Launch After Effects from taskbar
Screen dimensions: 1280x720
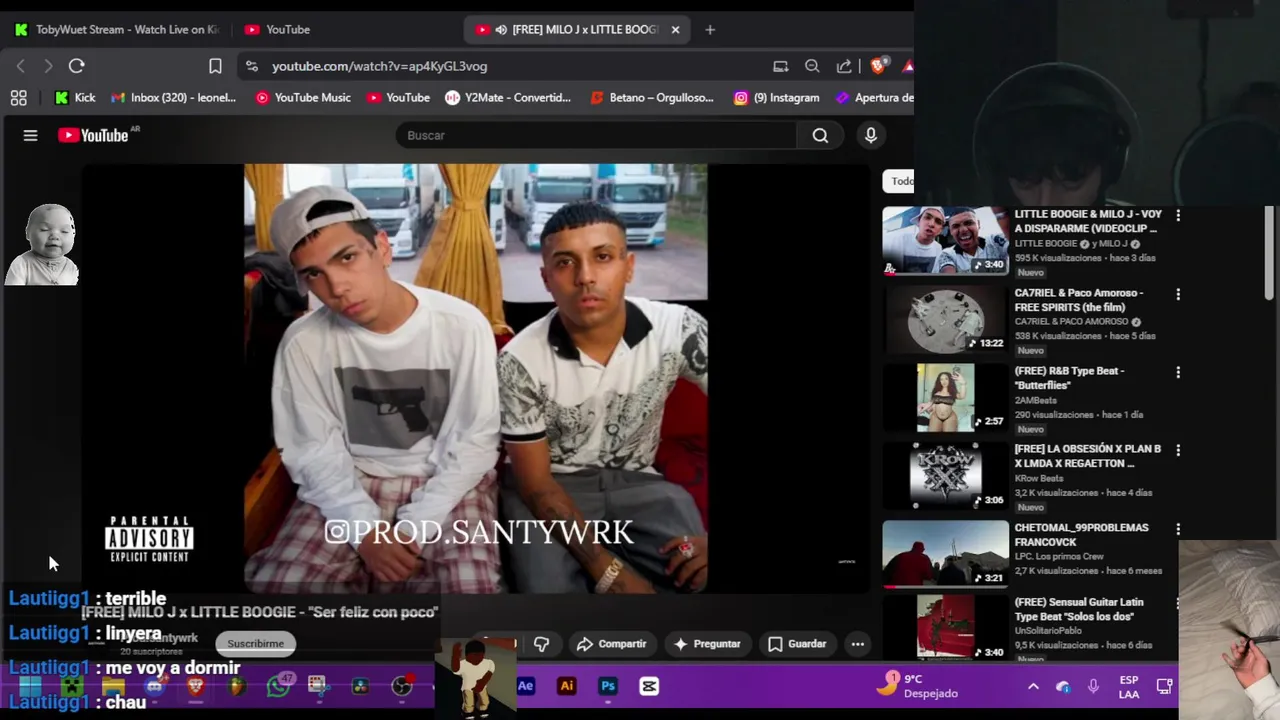point(526,686)
